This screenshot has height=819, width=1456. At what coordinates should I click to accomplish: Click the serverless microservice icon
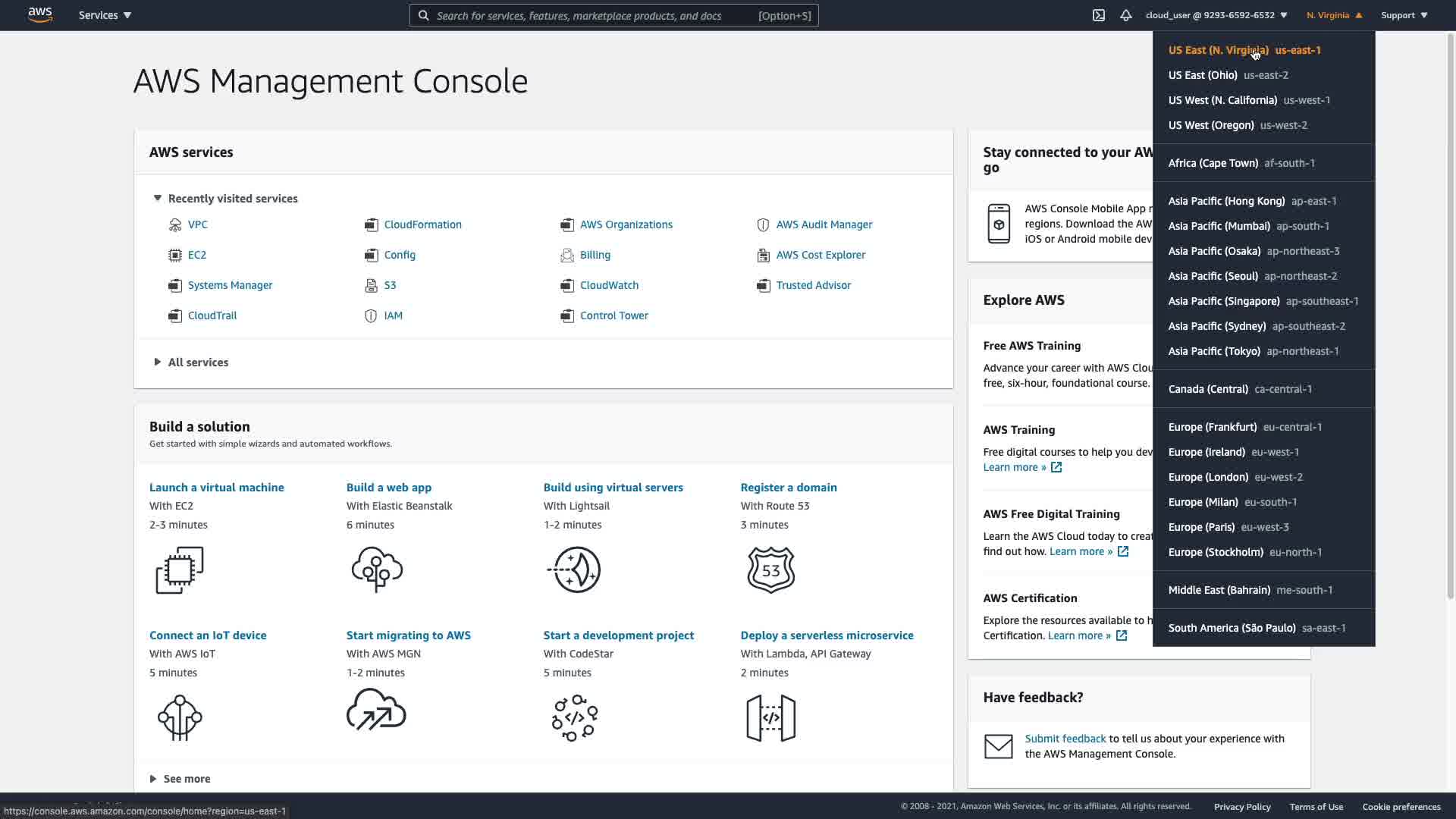[x=770, y=717]
